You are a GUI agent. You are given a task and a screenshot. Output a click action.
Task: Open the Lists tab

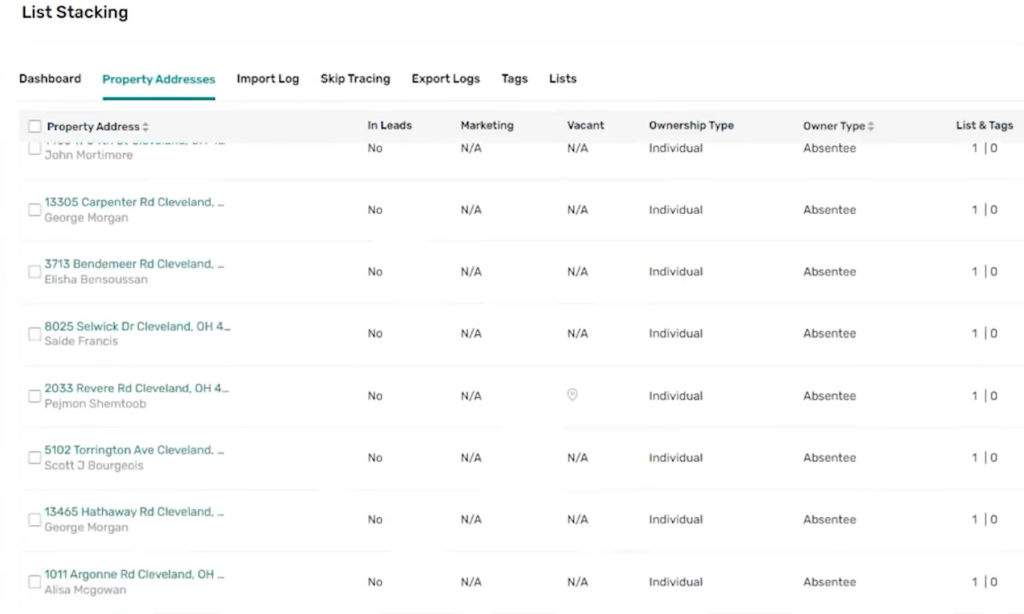562,78
